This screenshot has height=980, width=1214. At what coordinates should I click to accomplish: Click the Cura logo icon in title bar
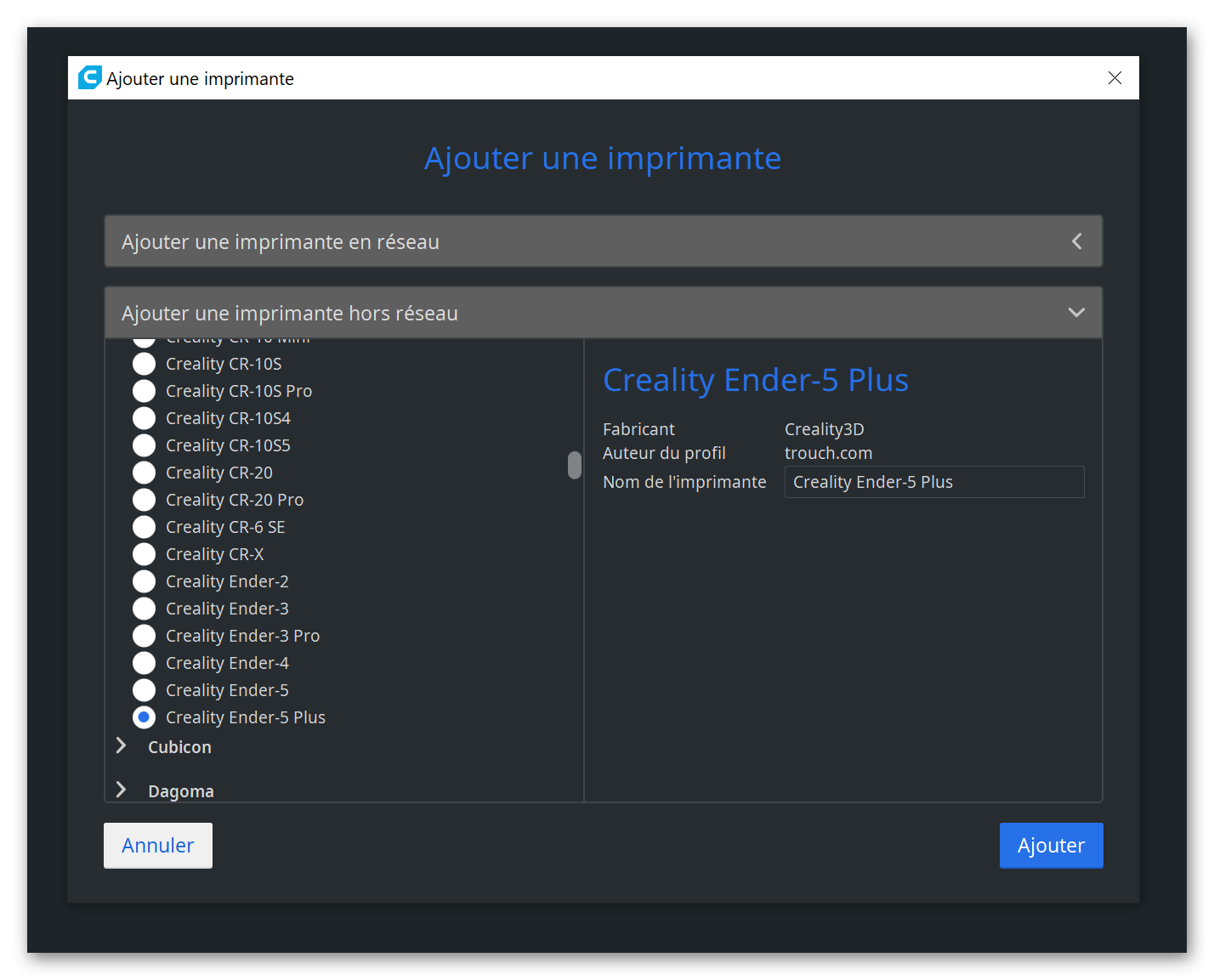(90, 77)
